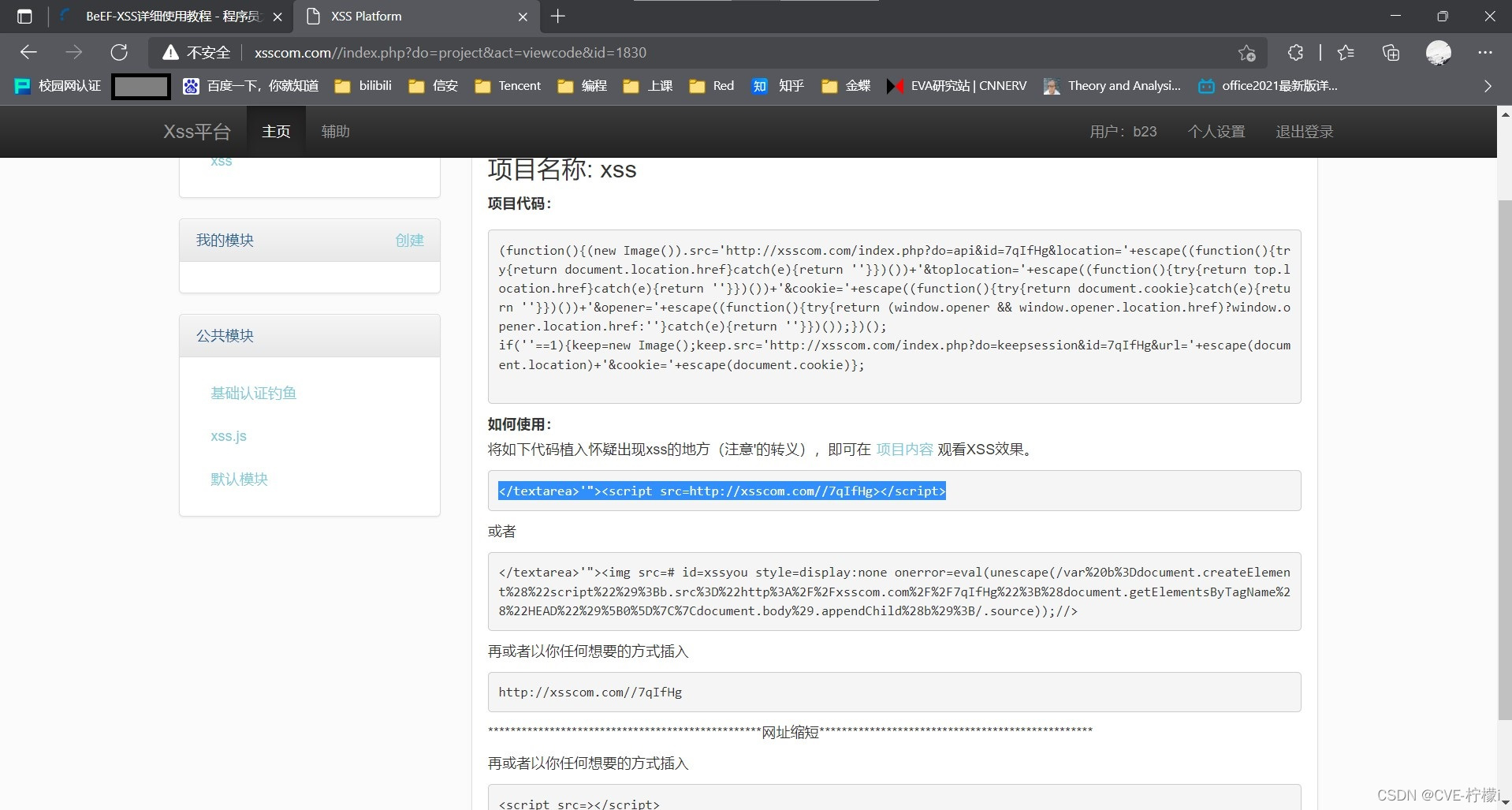Click the browser back arrow
This screenshot has height=810, width=1512.
tap(28, 52)
